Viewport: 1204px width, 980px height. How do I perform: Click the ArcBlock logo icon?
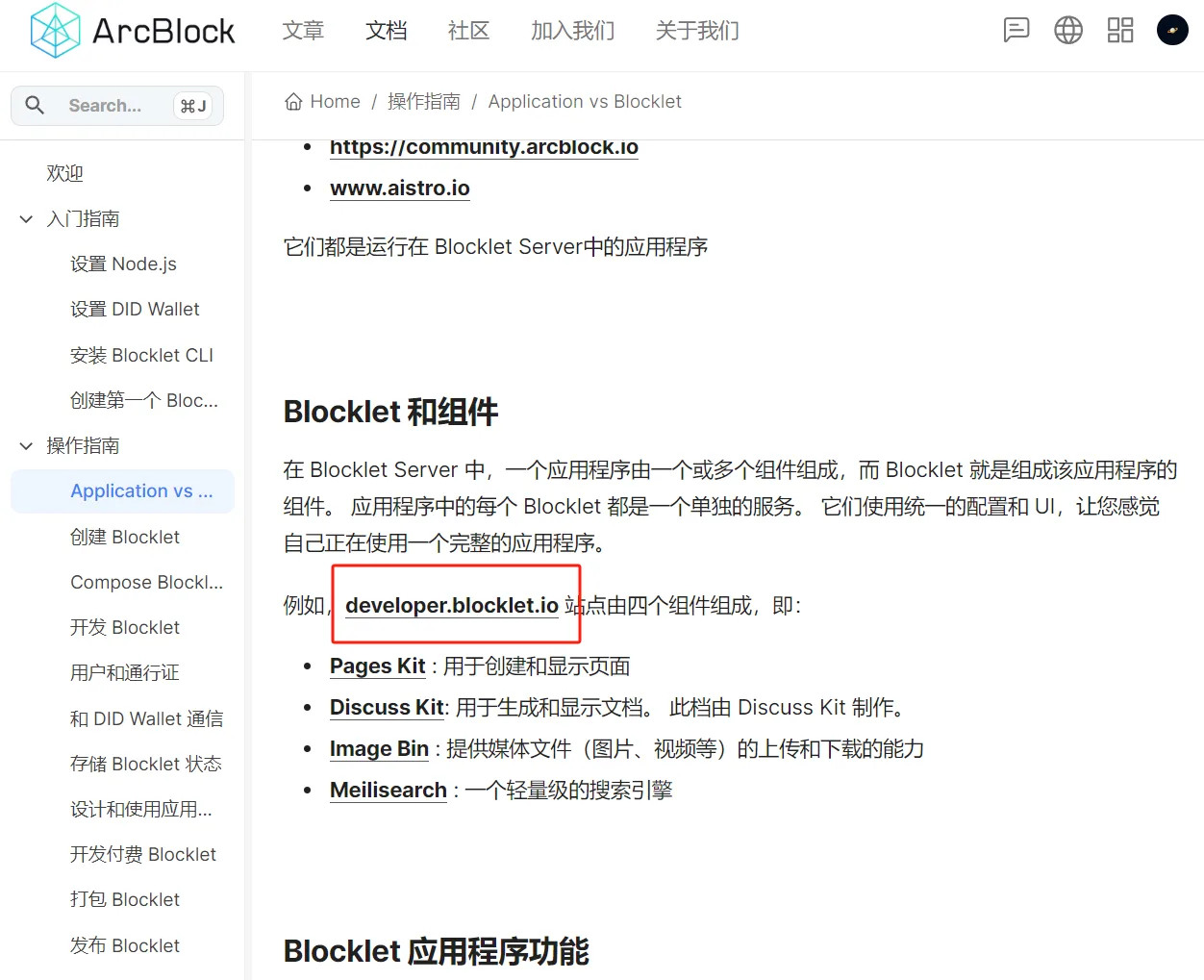coord(55,31)
